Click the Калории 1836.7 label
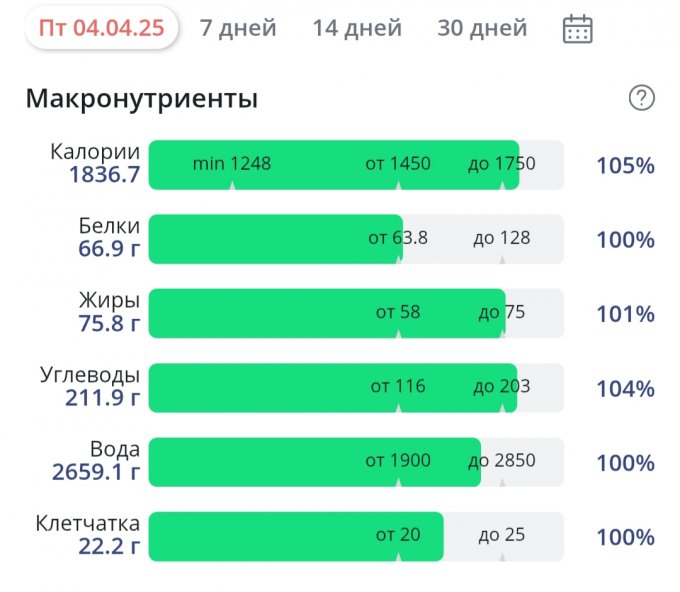 coord(96,165)
